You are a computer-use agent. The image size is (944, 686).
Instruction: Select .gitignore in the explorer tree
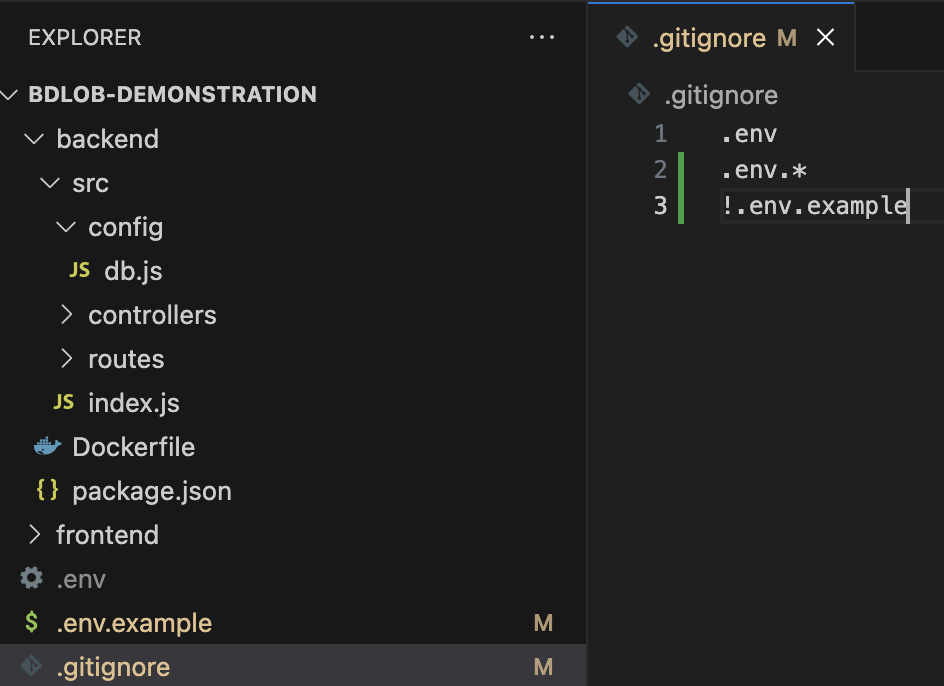(x=113, y=667)
